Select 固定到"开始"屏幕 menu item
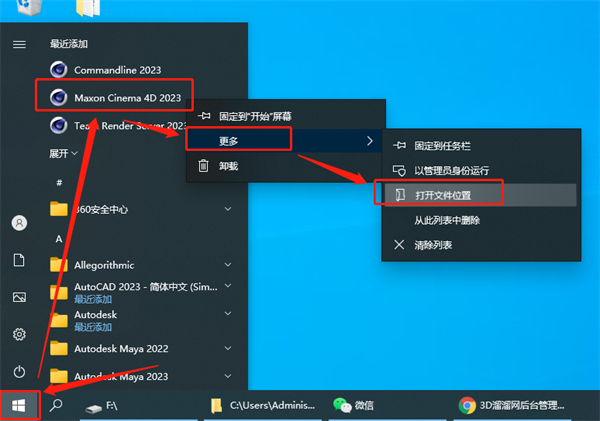Viewport: 600px width, 421px height. [x=286, y=116]
